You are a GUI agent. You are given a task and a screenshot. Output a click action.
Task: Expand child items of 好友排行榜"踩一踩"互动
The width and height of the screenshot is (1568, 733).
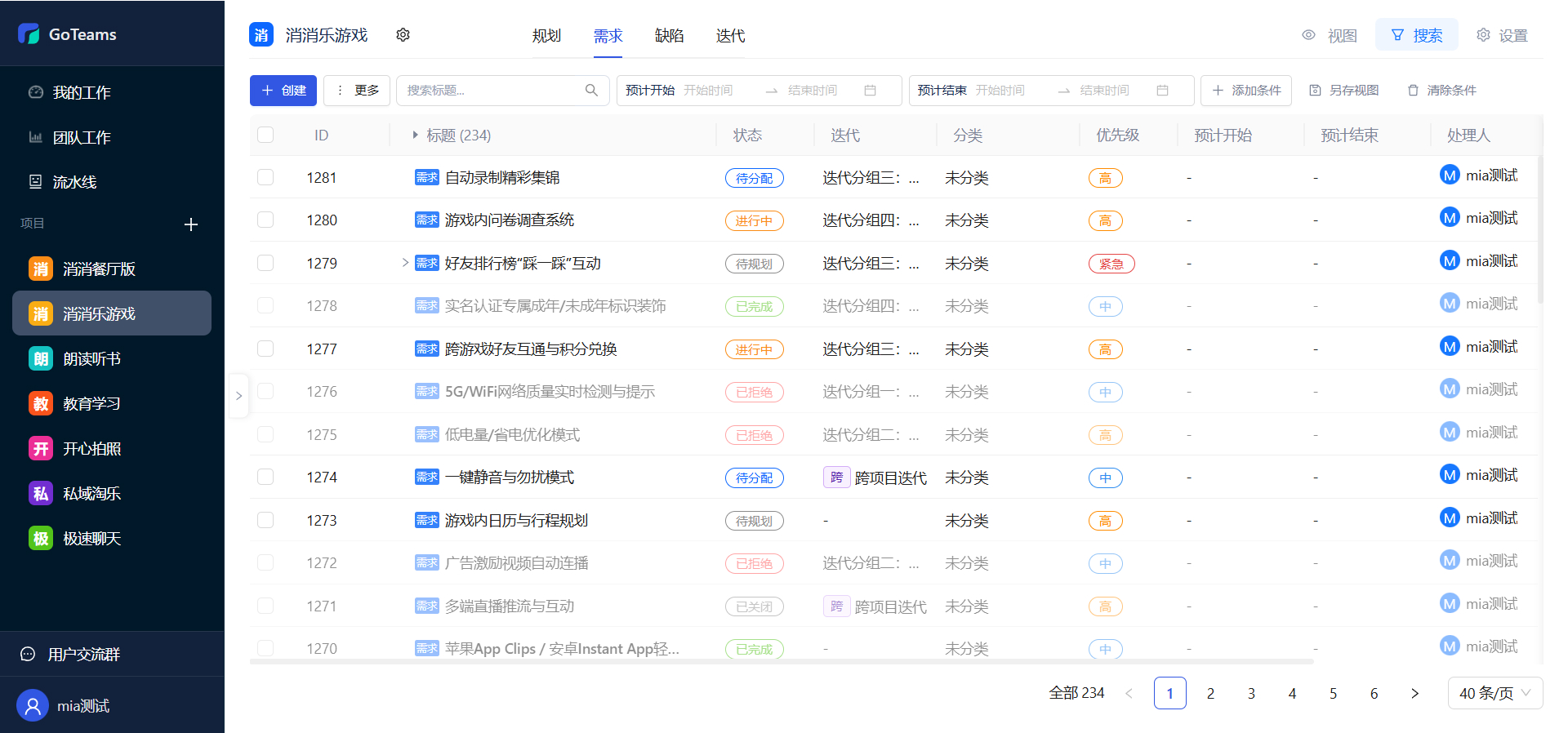(x=405, y=263)
